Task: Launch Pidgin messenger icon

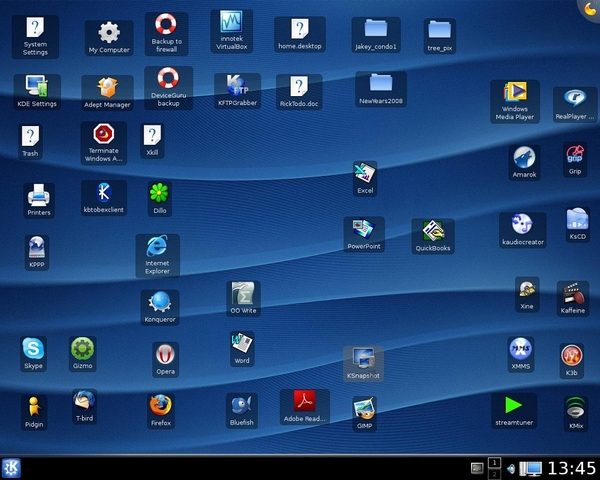Action: pos(34,413)
